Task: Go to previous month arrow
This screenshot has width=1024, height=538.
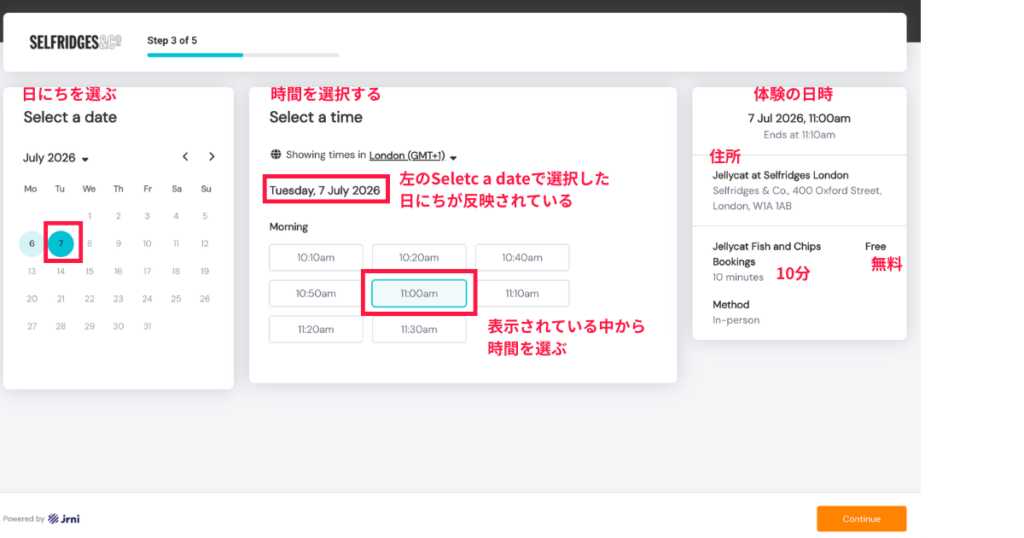Action: 185,157
